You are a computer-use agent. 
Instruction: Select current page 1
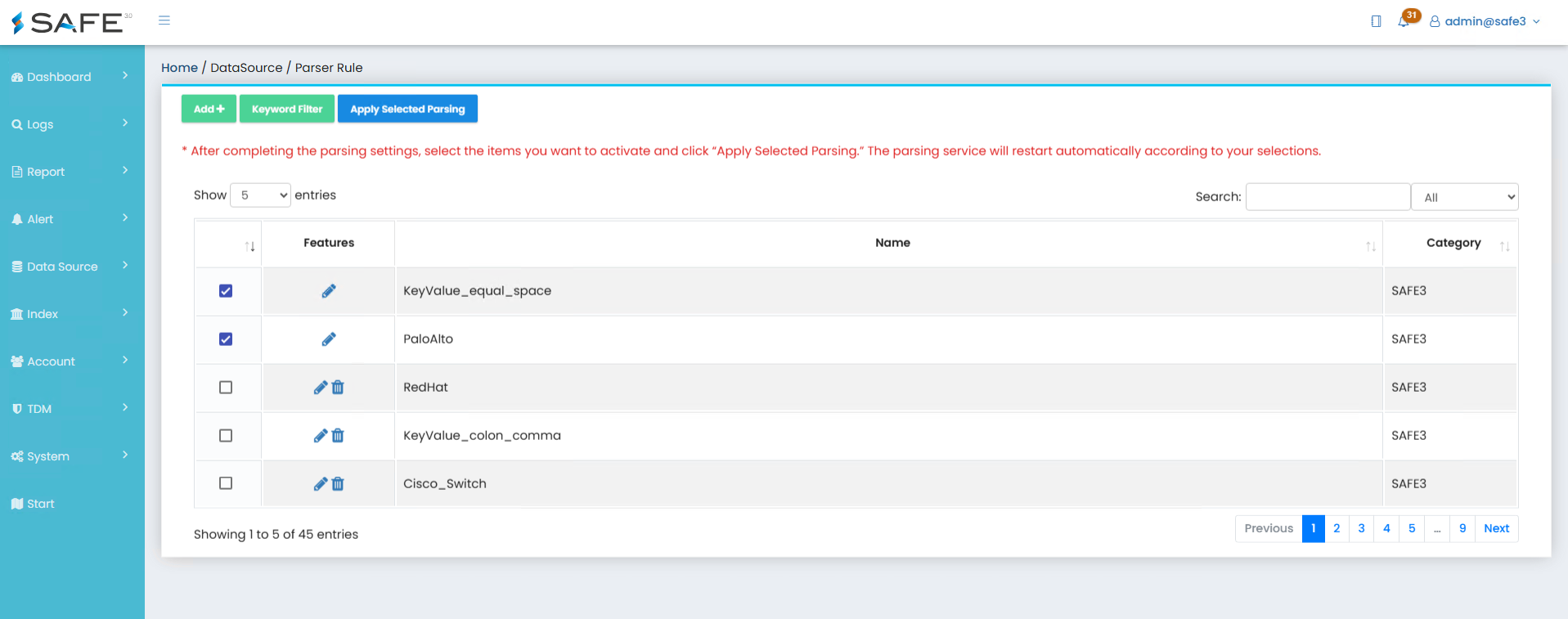coord(1314,528)
